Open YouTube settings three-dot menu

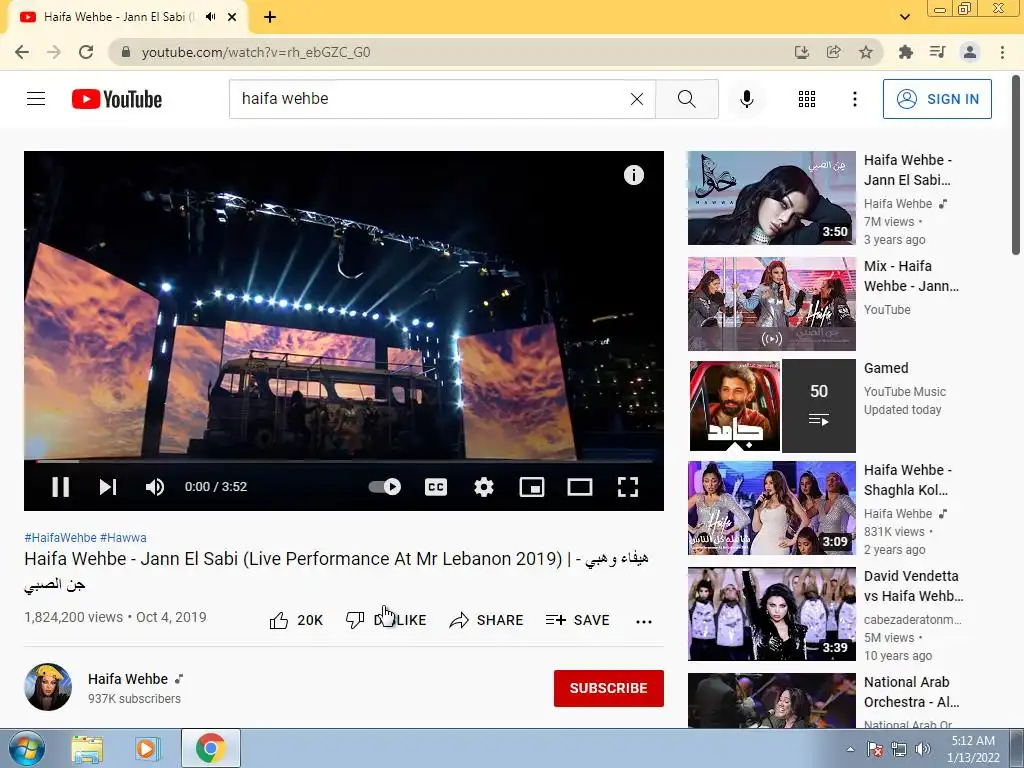pyautogui.click(x=854, y=99)
